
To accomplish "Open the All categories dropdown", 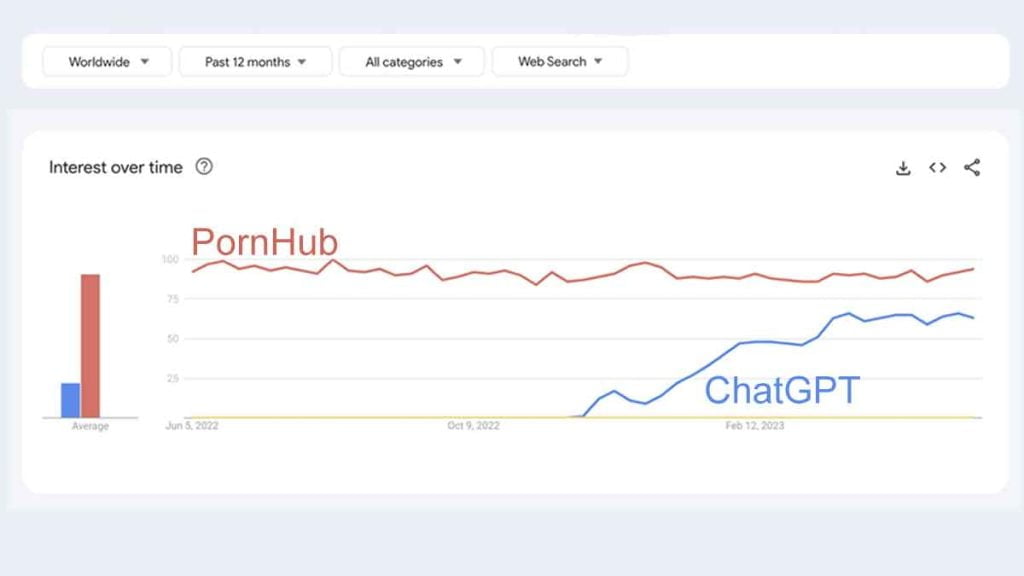I will pyautogui.click(x=412, y=62).
